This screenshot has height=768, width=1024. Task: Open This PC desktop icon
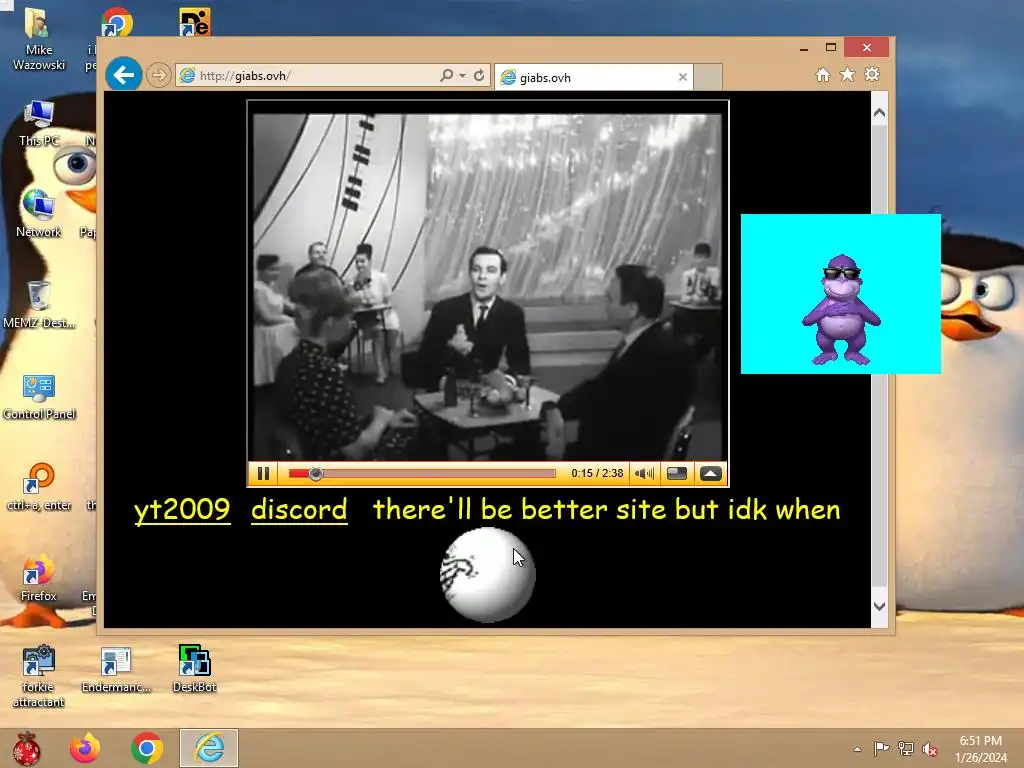(x=39, y=123)
